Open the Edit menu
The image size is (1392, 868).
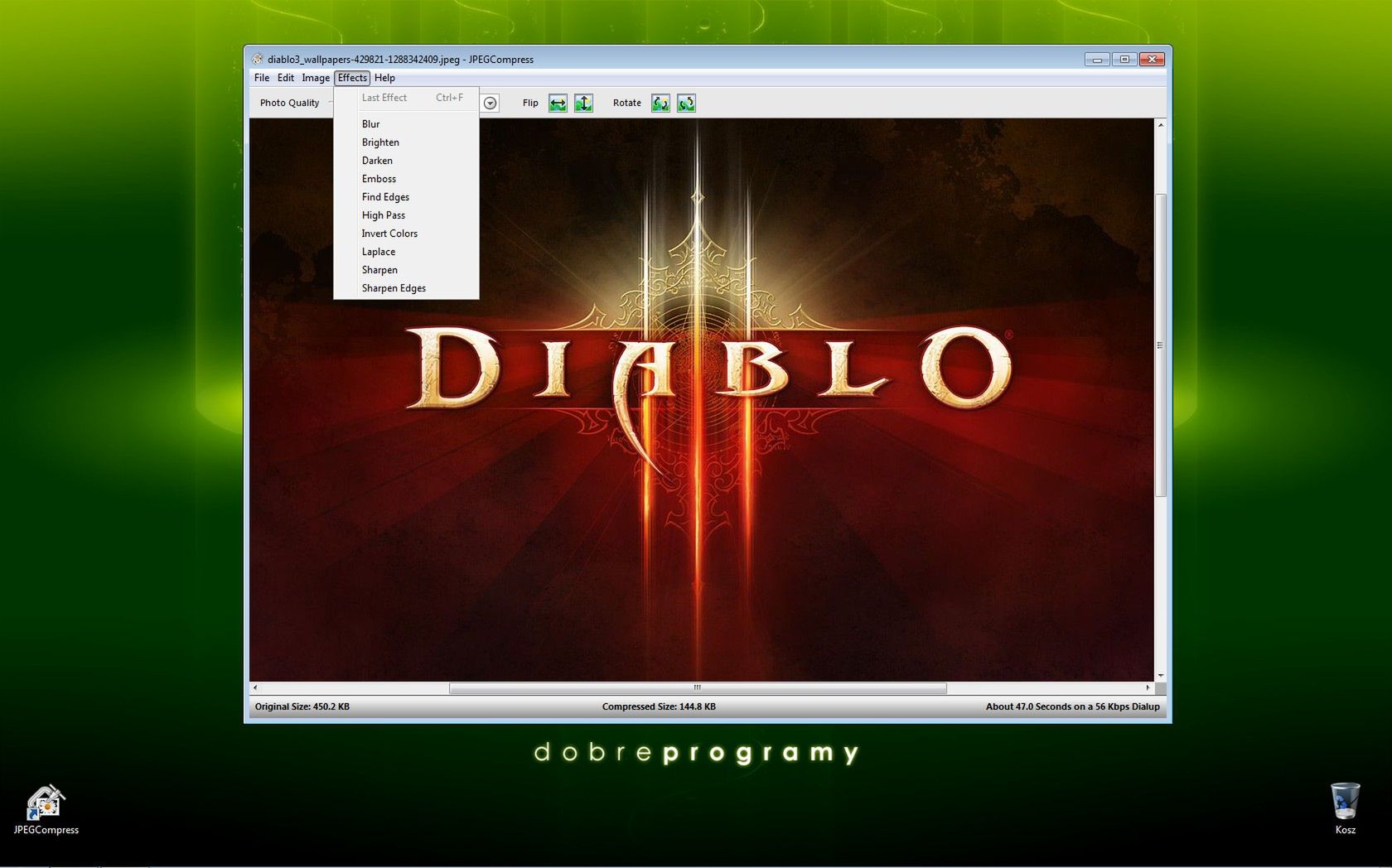coord(286,78)
